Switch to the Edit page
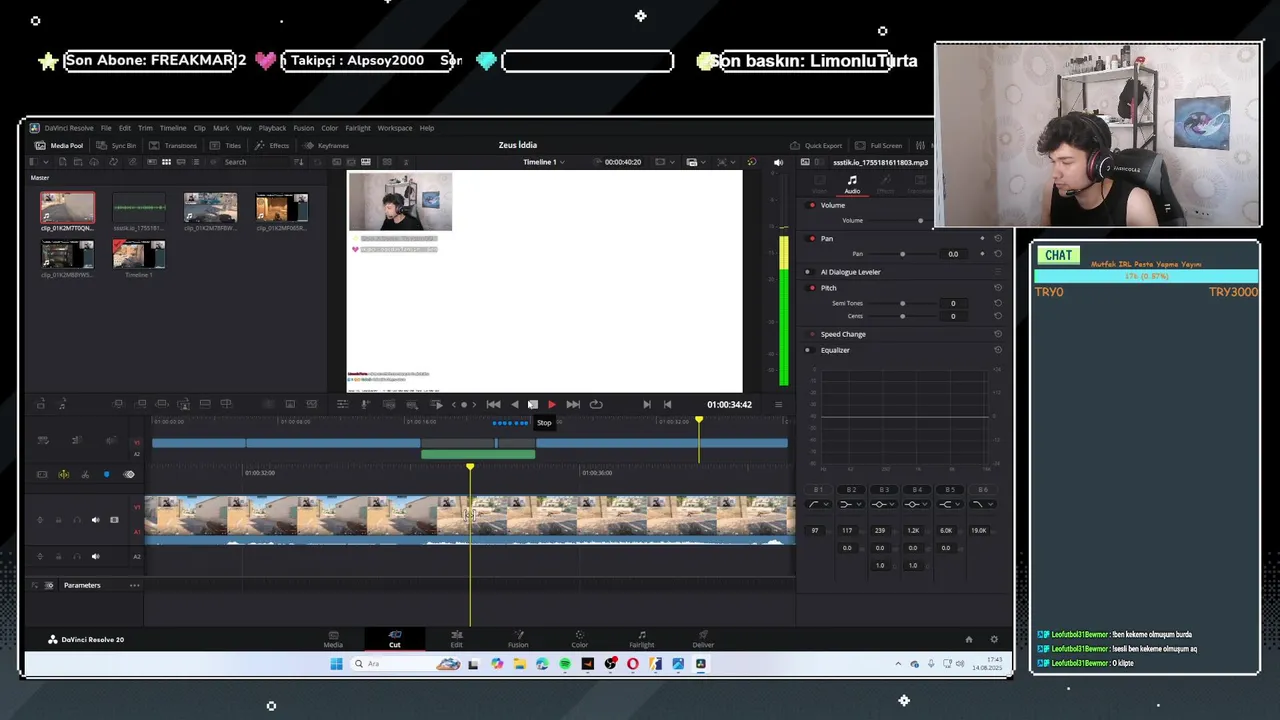 coord(456,639)
